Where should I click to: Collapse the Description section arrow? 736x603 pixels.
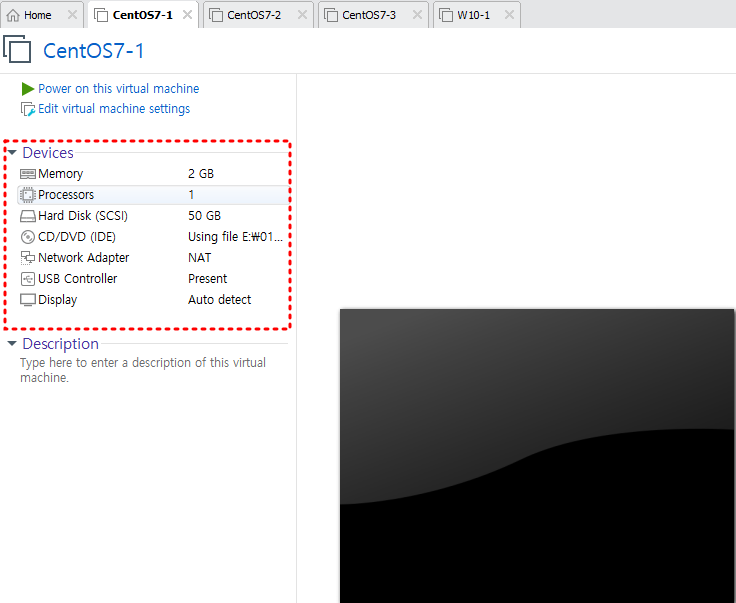pyautogui.click(x=12, y=344)
